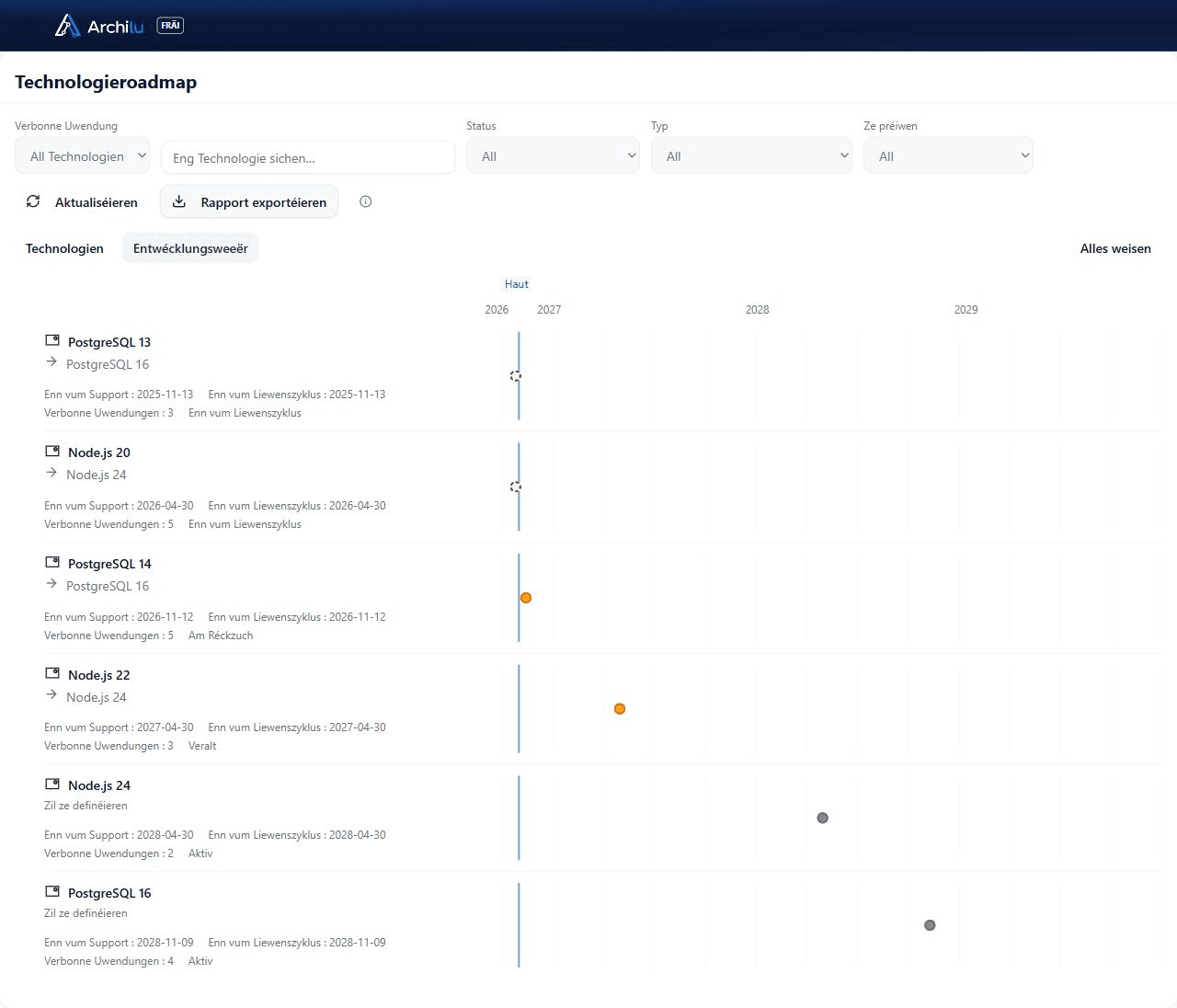Expand the Status filter dropdown

554,155
